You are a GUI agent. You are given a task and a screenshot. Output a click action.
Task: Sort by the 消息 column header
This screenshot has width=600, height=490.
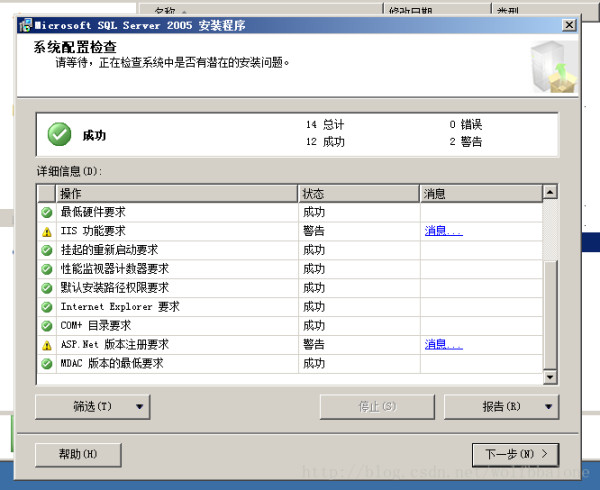click(x=481, y=194)
